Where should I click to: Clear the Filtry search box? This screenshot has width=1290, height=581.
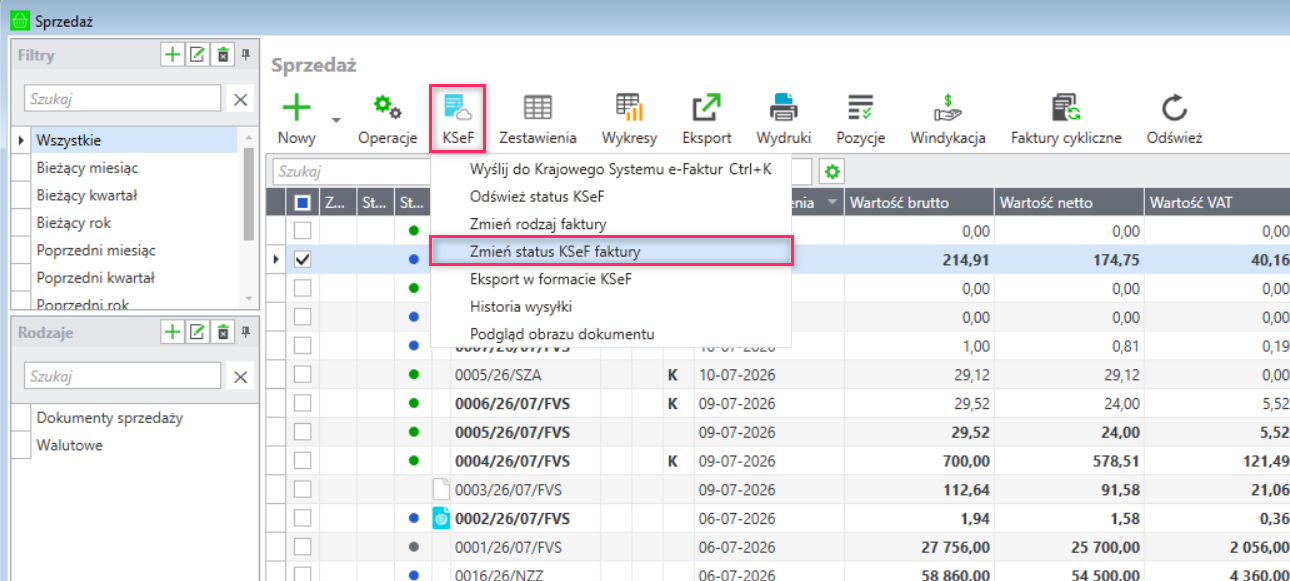point(240,99)
